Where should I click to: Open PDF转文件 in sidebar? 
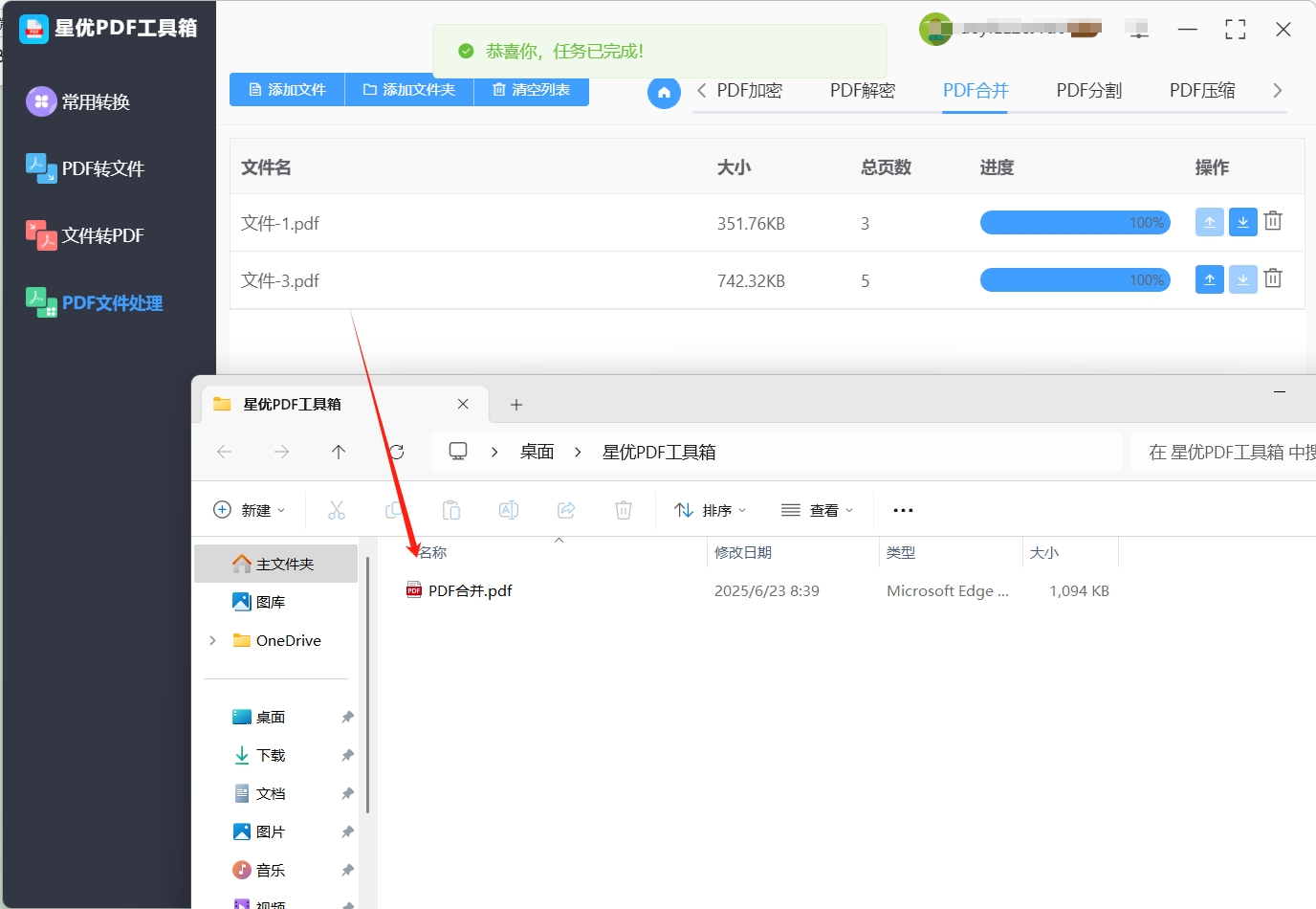pos(85,168)
